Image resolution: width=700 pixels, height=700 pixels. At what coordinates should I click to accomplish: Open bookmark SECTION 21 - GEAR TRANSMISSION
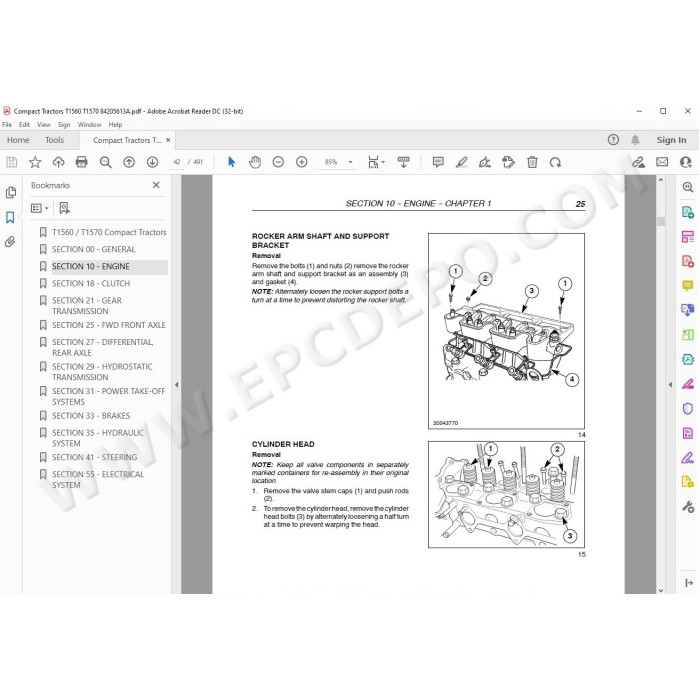pos(87,306)
